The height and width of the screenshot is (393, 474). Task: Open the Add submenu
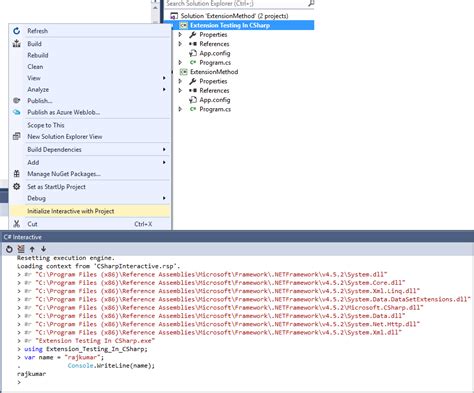coord(90,162)
